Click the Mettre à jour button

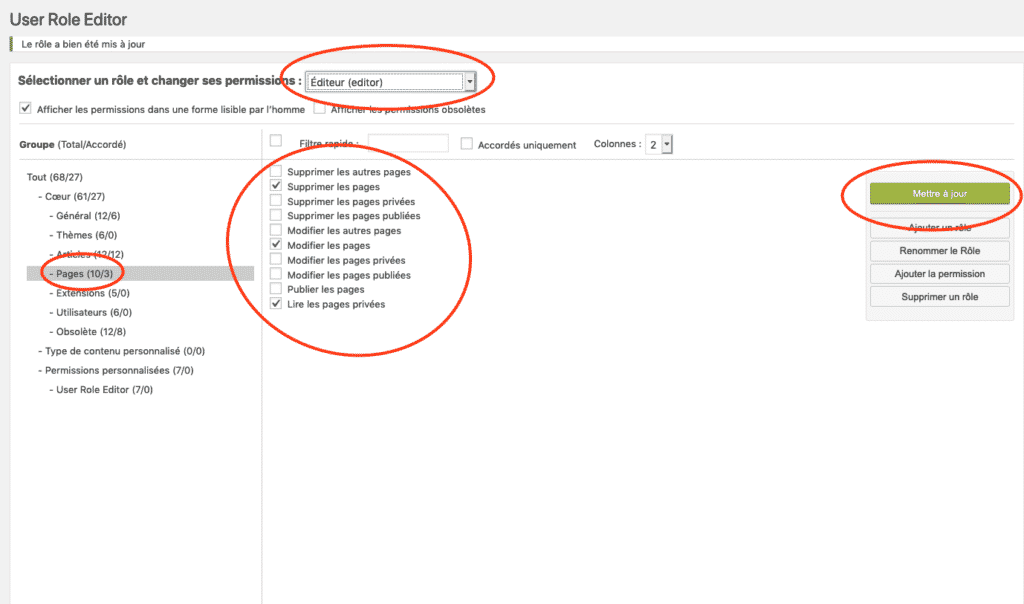pos(938,194)
